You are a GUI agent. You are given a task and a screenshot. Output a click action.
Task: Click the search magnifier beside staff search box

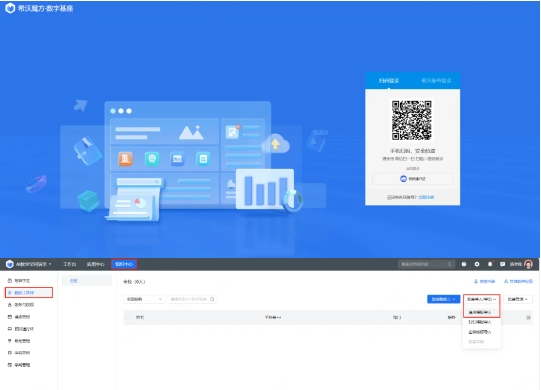tap(212, 299)
